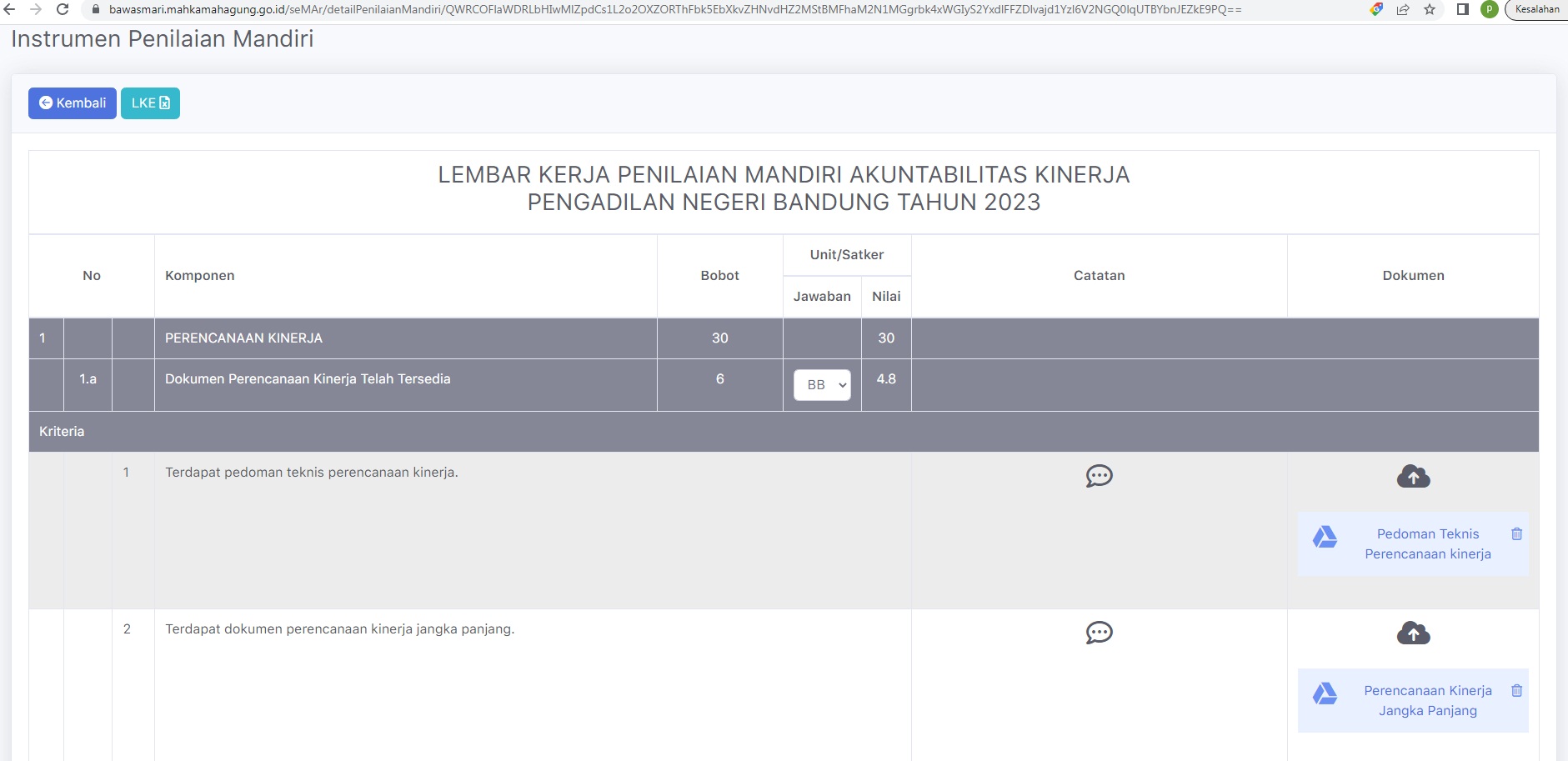Open Pedoman Teknis Perencanaan kinerja document

point(1427,544)
